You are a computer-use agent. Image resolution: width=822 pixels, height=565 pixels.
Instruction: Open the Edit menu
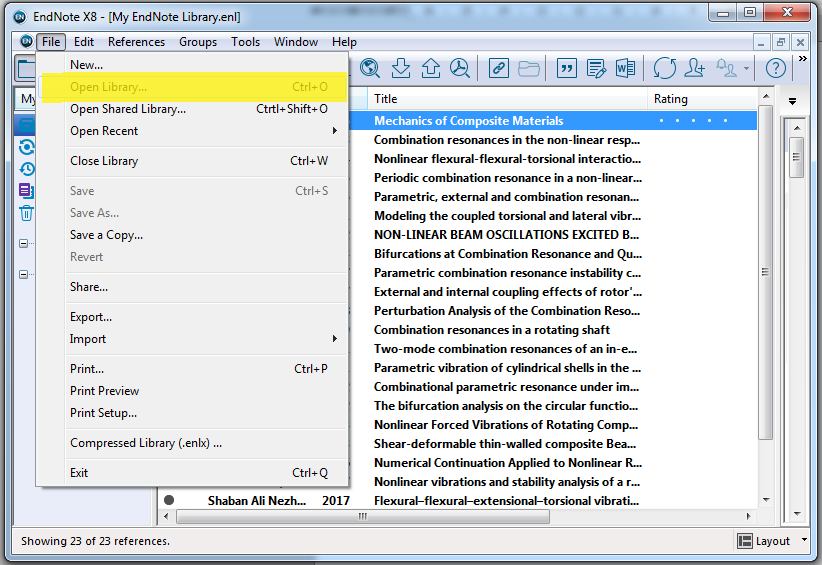[84, 42]
